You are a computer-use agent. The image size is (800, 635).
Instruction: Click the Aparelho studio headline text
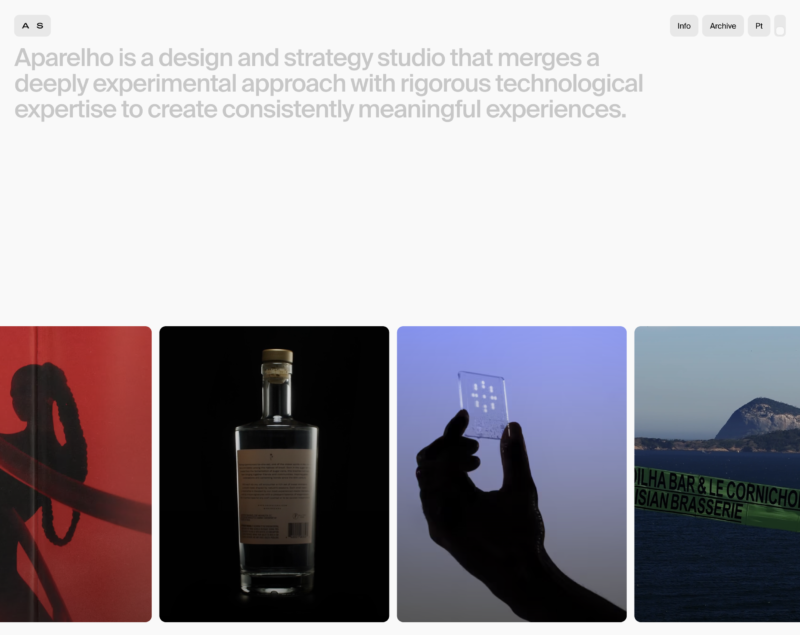328,83
